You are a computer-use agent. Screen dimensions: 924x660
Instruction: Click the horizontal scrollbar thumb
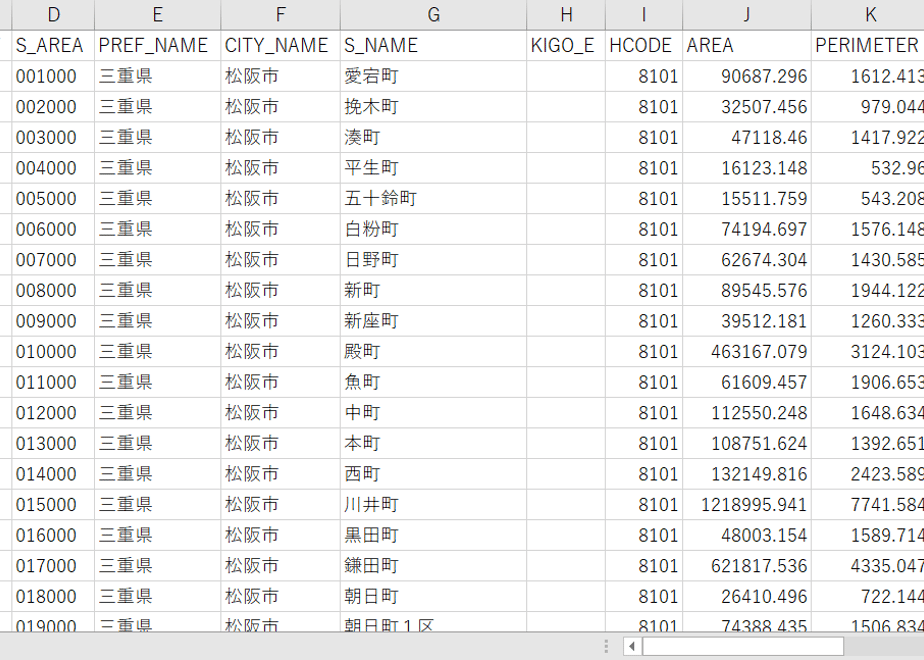pos(742,646)
